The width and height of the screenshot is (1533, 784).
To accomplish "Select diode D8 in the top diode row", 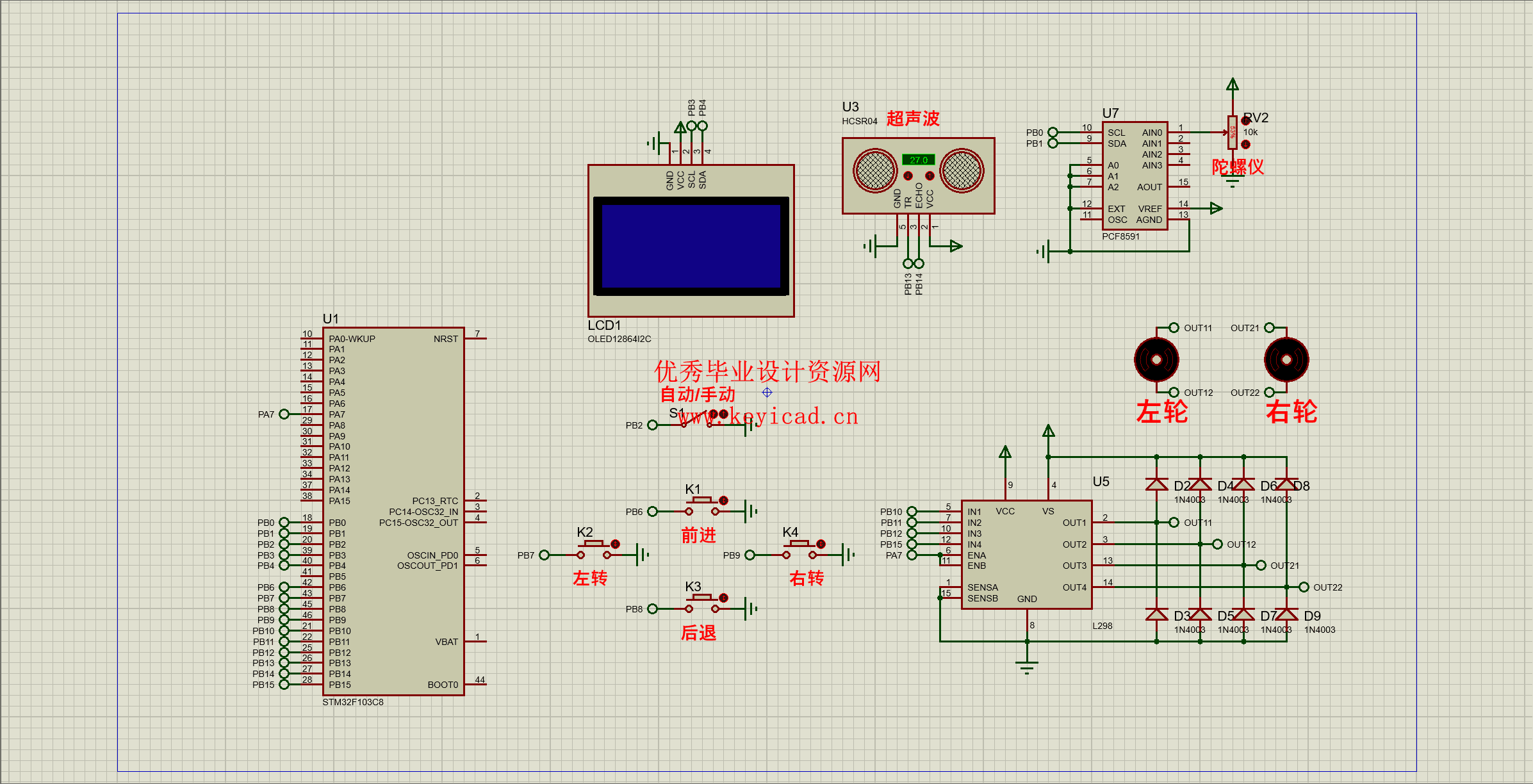I will point(1286,484).
